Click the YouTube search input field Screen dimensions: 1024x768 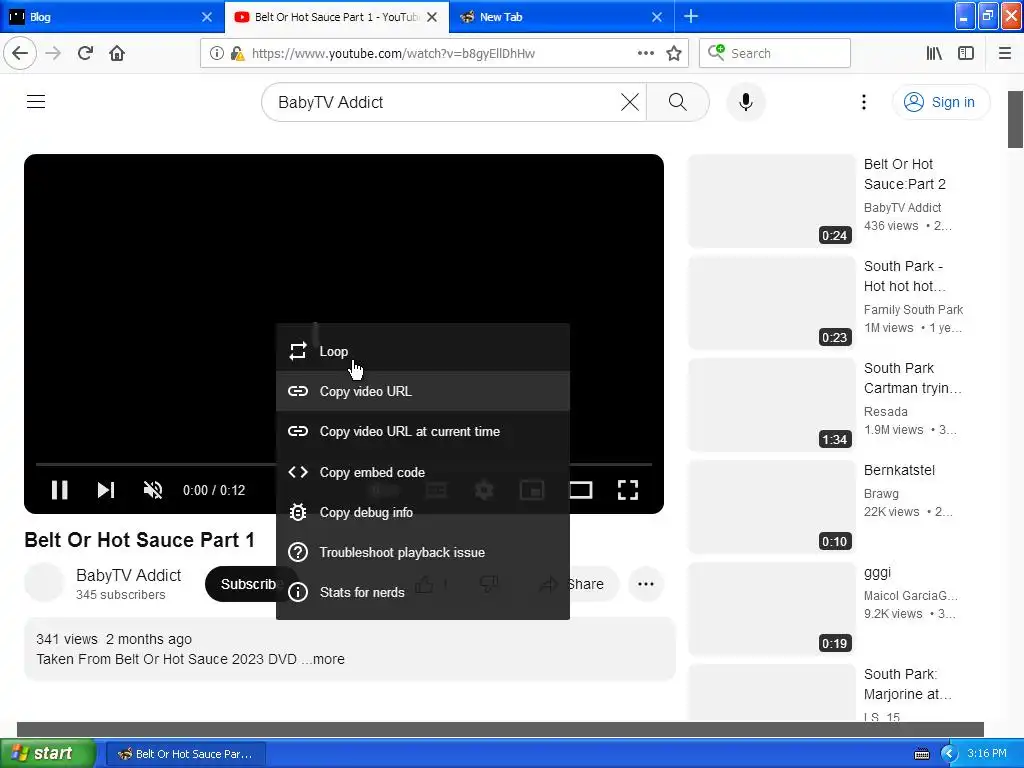(x=444, y=102)
